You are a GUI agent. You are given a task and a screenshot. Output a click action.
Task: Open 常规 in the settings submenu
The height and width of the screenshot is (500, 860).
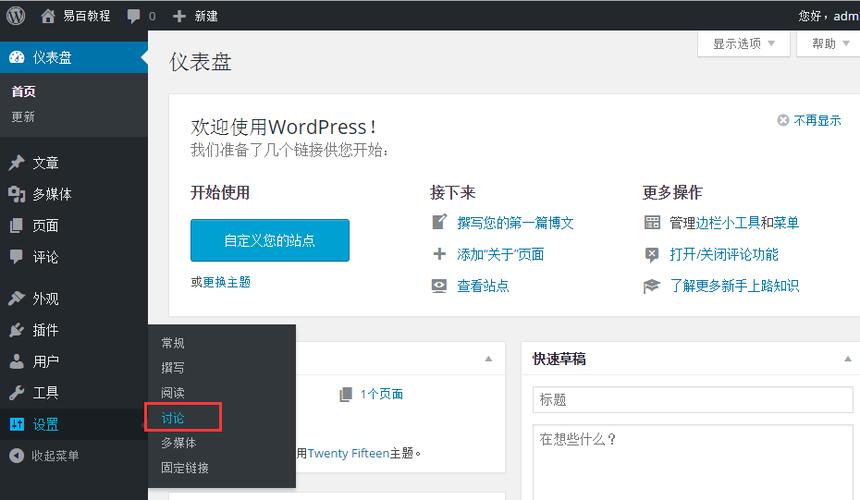(173, 343)
